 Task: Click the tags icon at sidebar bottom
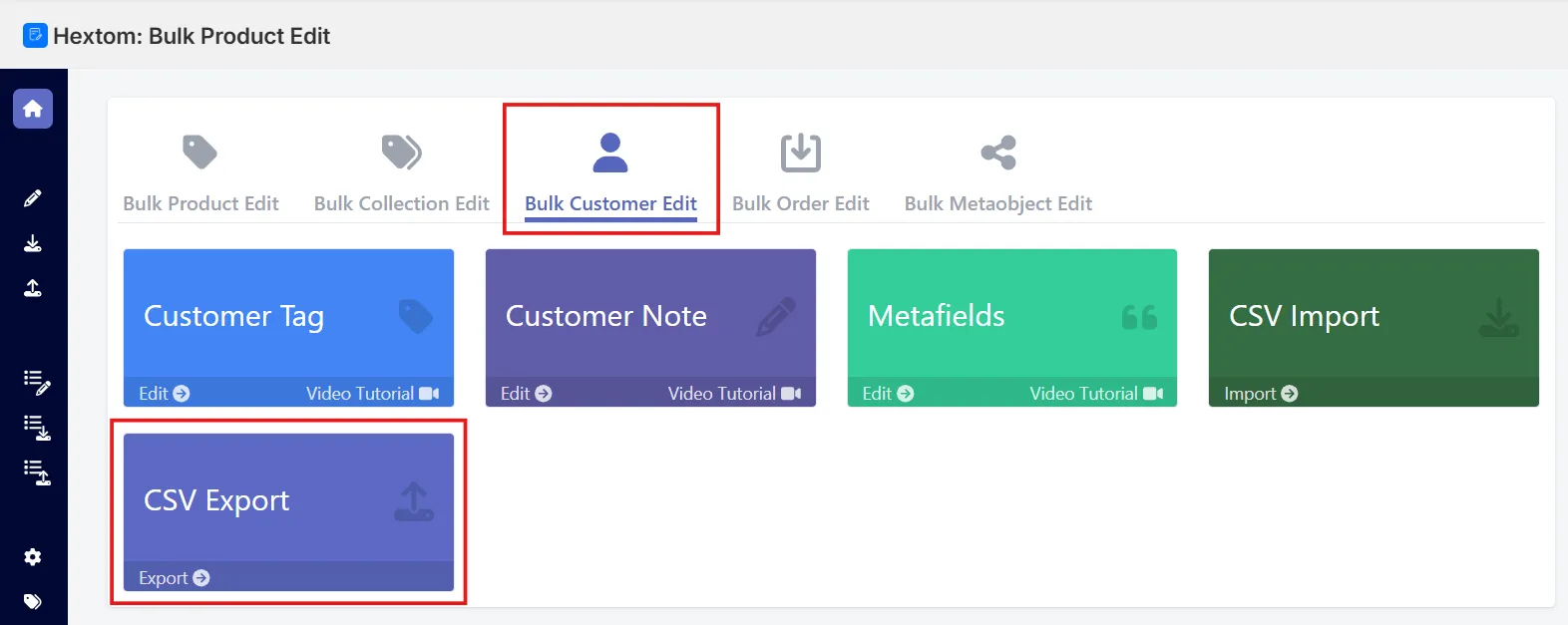pyautogui.click(x=33, y=601)
